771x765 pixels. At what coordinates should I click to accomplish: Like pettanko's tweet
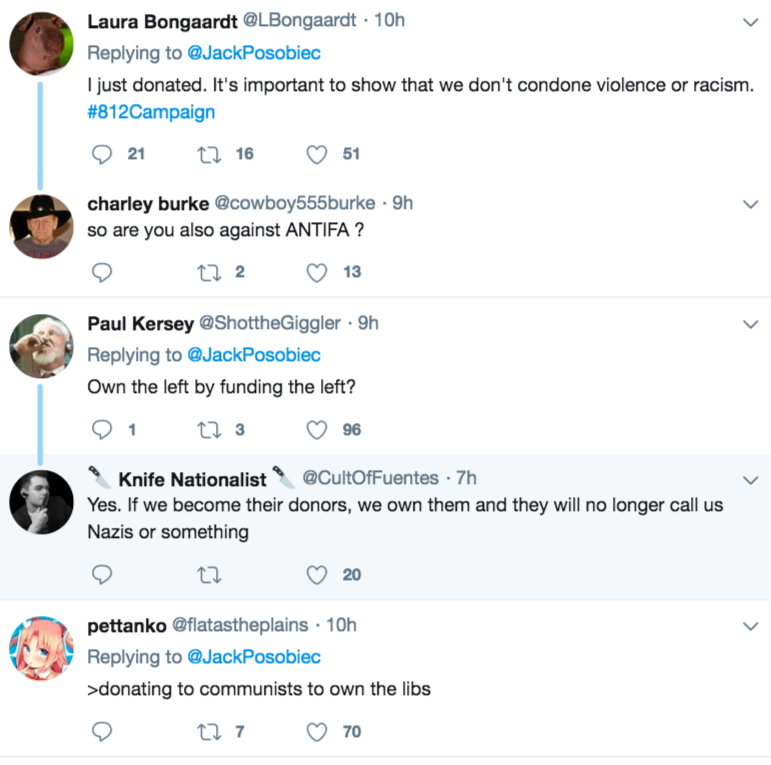317,732
